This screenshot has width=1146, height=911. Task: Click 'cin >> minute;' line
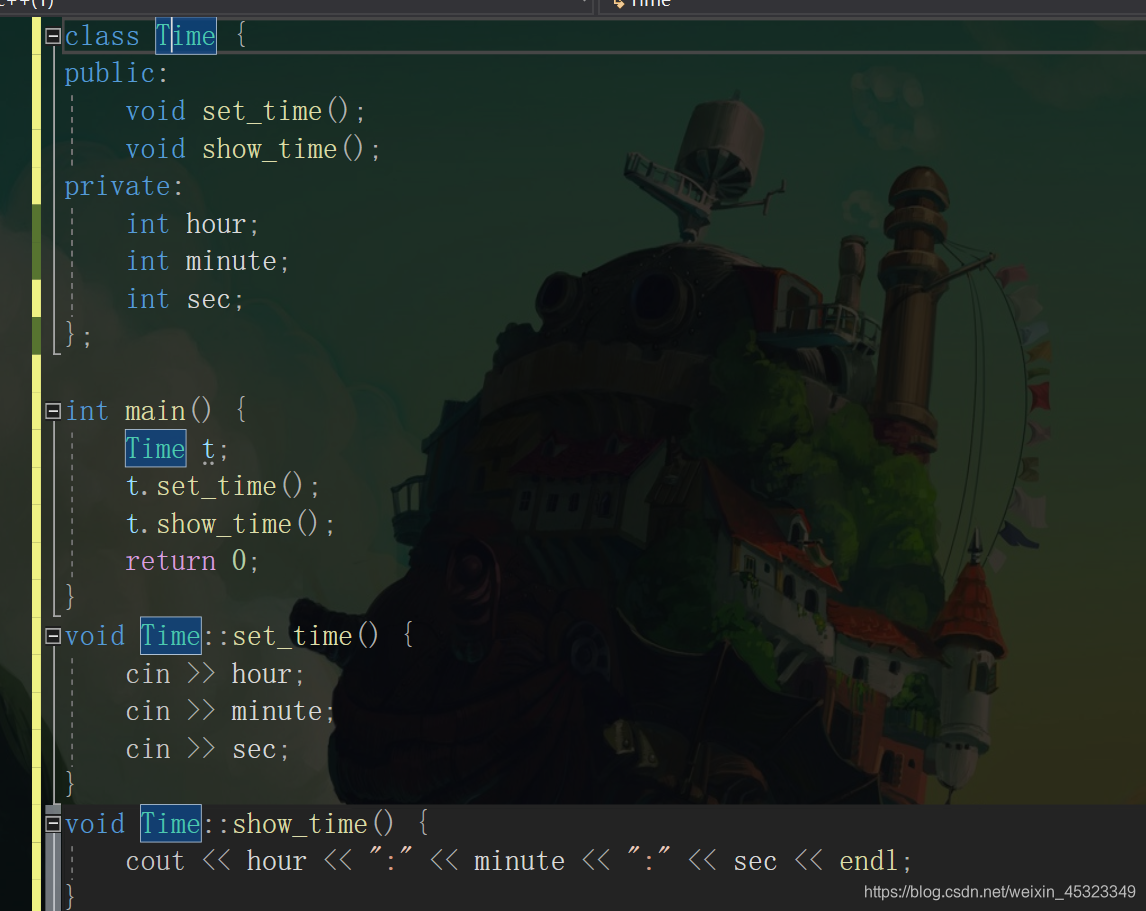[229, 711]
